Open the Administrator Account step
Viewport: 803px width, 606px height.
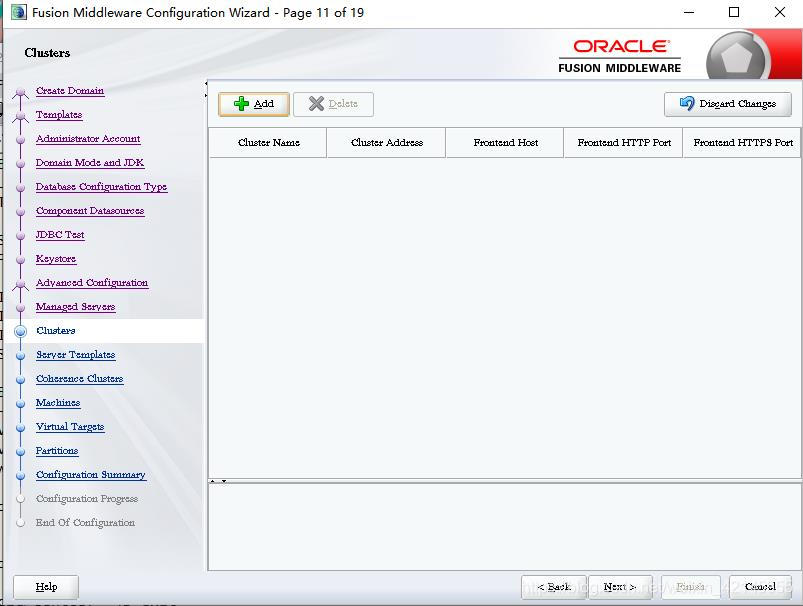coord(88,139)
